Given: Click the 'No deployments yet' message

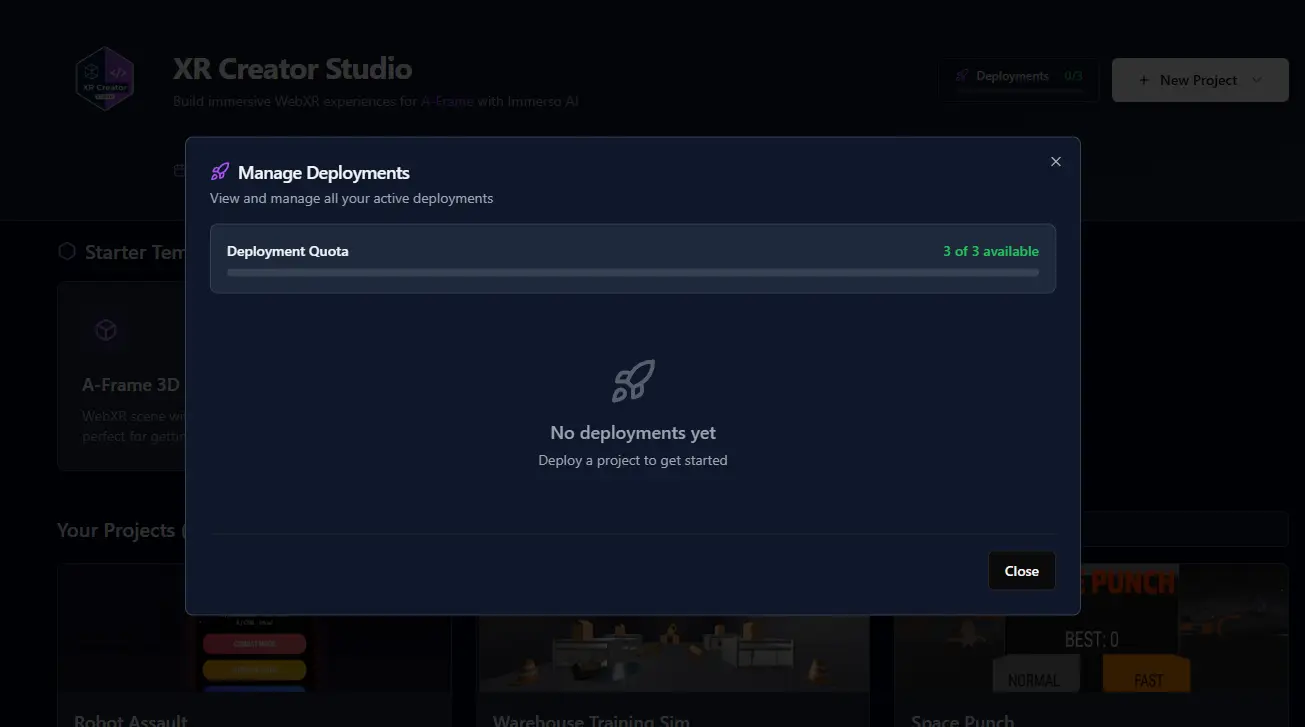Looking at the screenshot, I should 633,433.
